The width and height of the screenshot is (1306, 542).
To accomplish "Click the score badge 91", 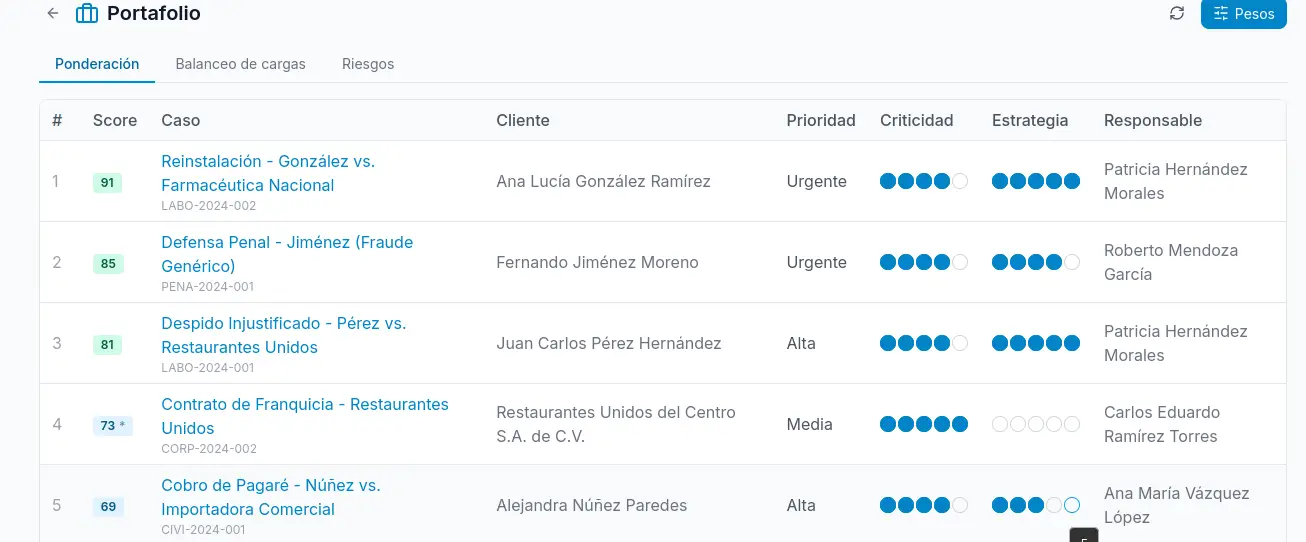I will tap(107, 182).
